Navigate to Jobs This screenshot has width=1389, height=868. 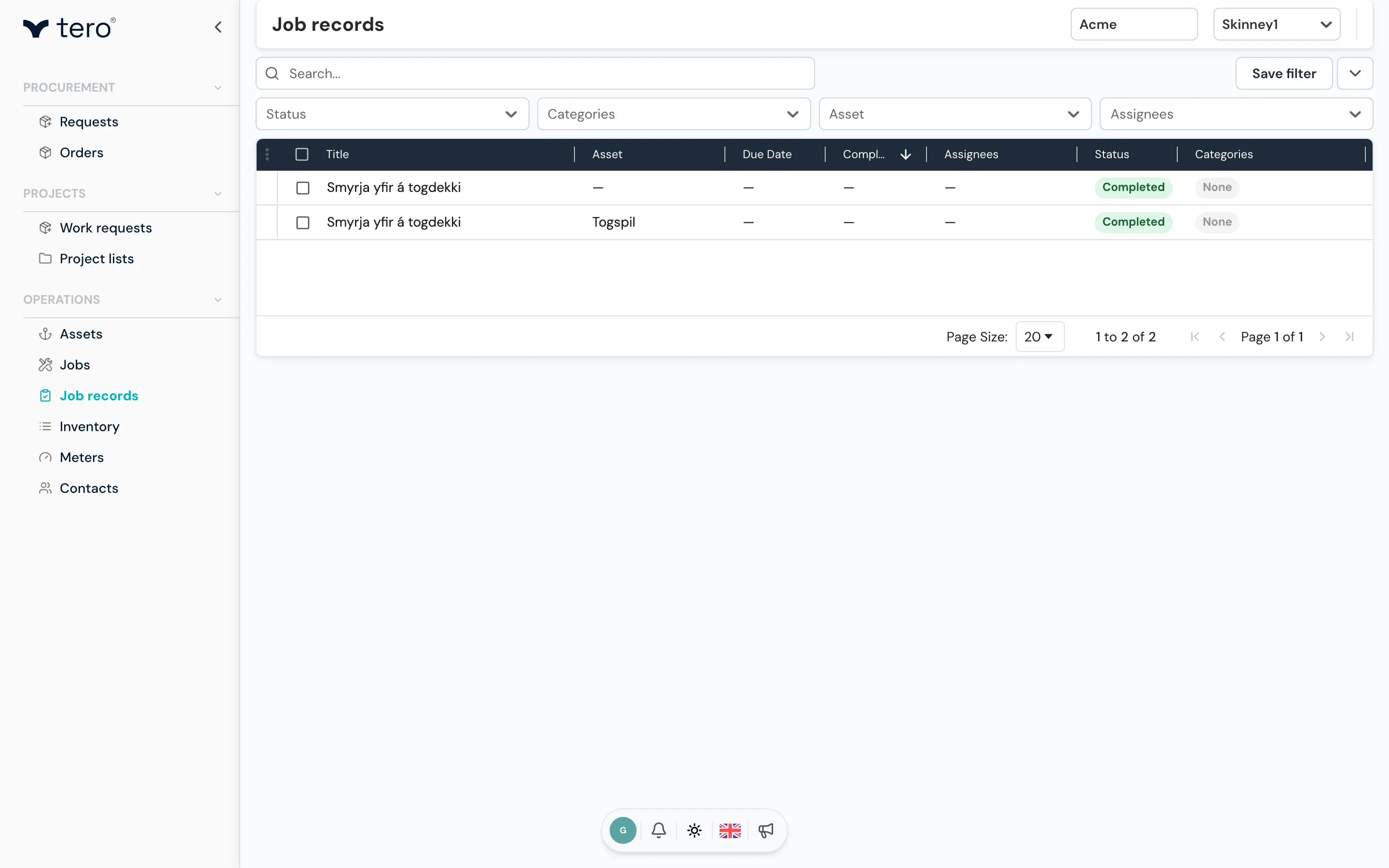(75, 365)
